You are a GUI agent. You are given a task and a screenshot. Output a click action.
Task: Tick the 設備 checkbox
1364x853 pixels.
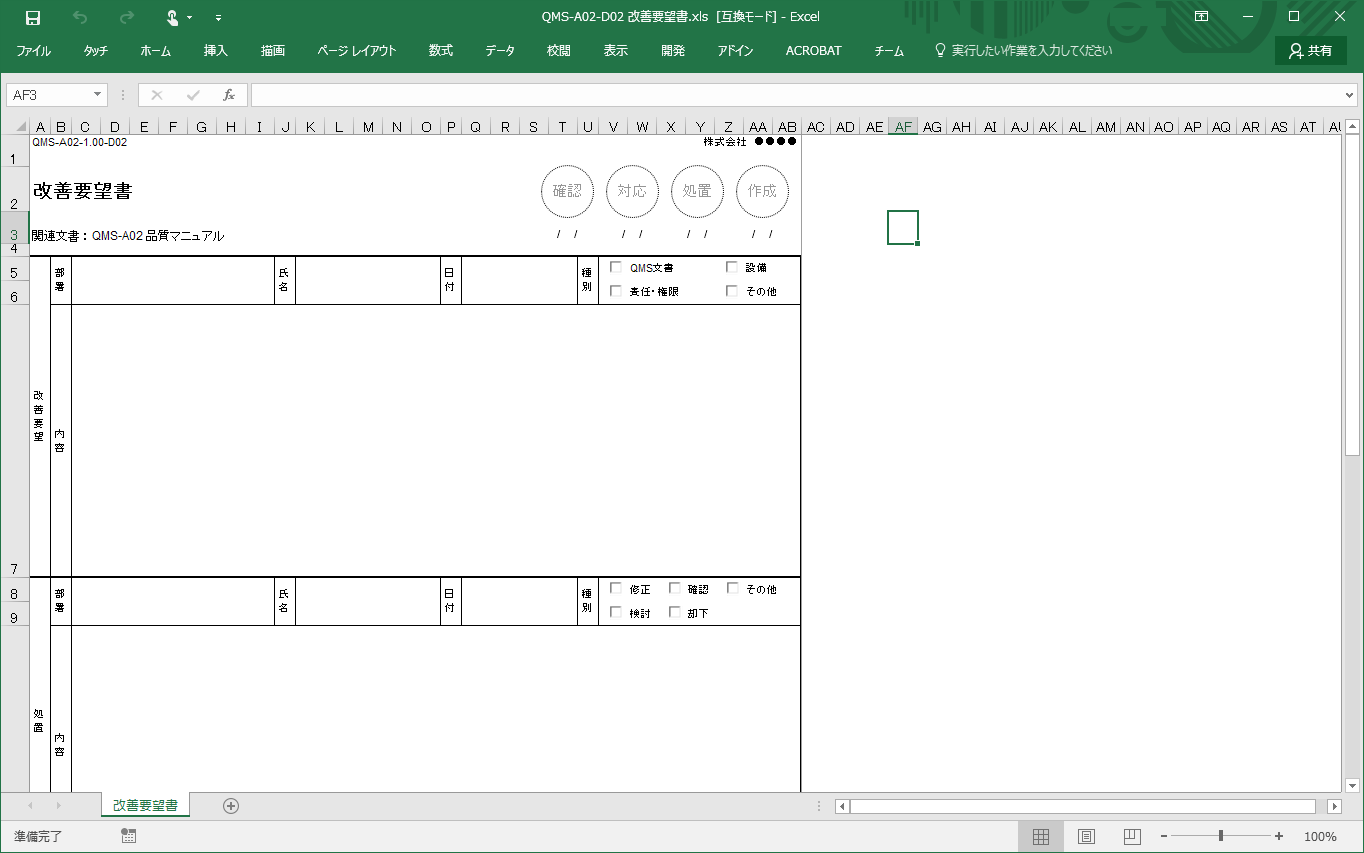tap(732, 267)
